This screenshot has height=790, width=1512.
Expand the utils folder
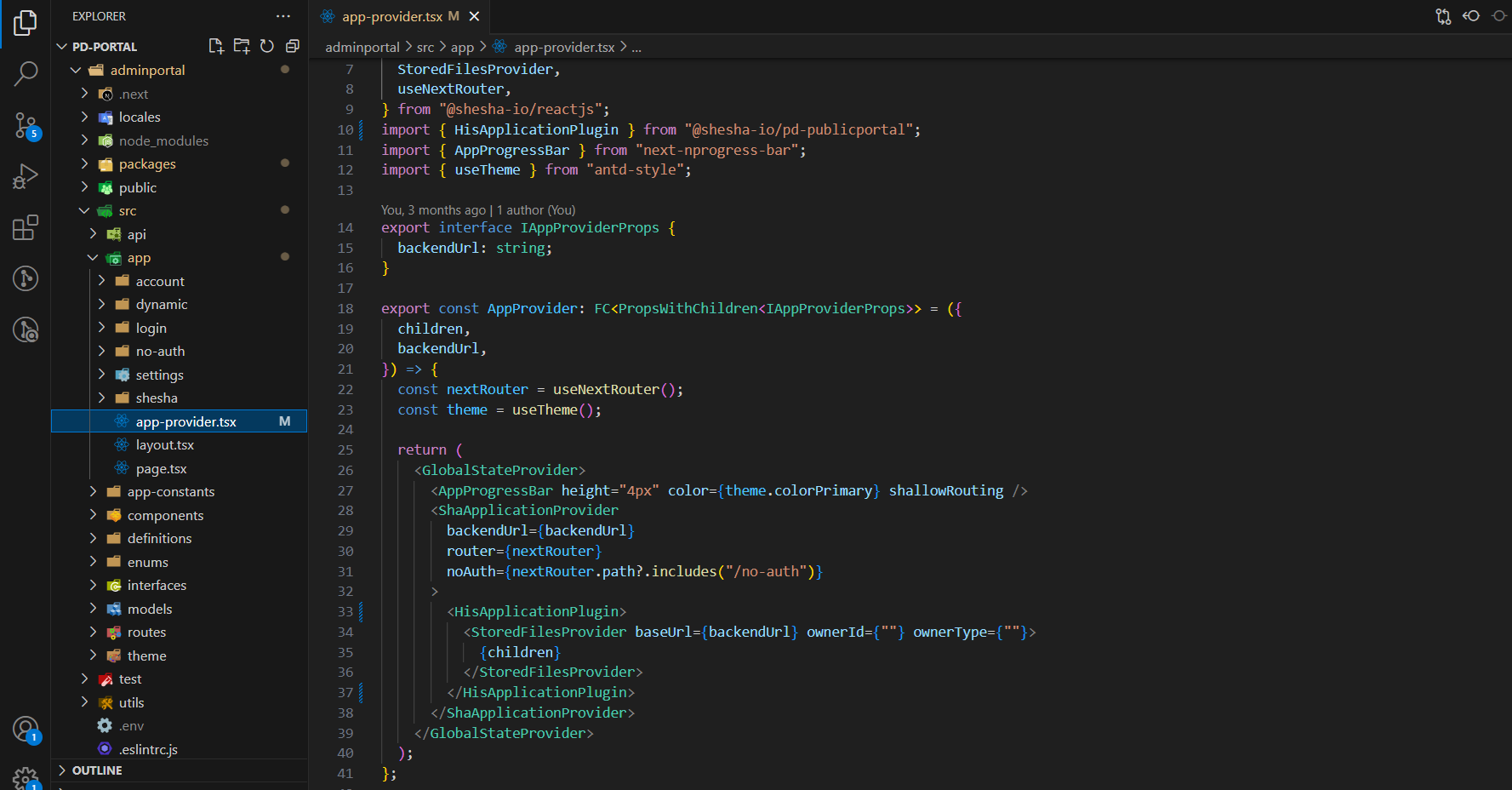[84, 702]
